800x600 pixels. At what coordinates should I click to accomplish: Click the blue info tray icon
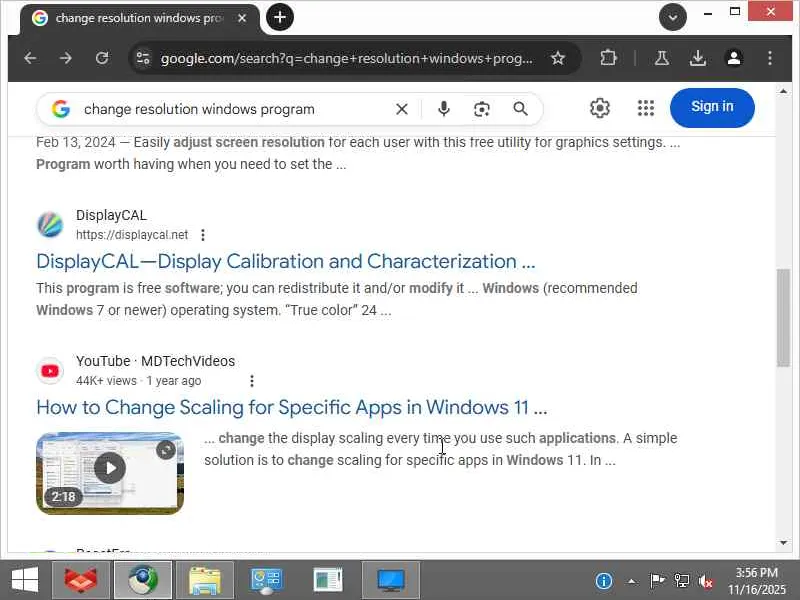click(x=604, y=581)
